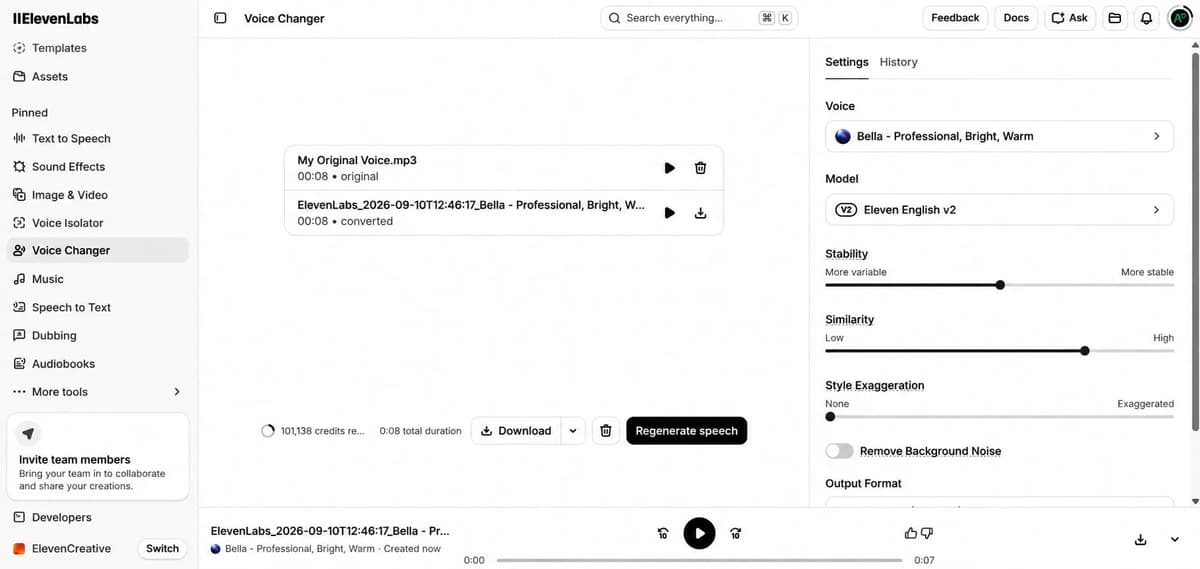Click the playback progress bar
Image resolution: width=1200 pixels, height=569 pixels.
click(x=699, y=560)
